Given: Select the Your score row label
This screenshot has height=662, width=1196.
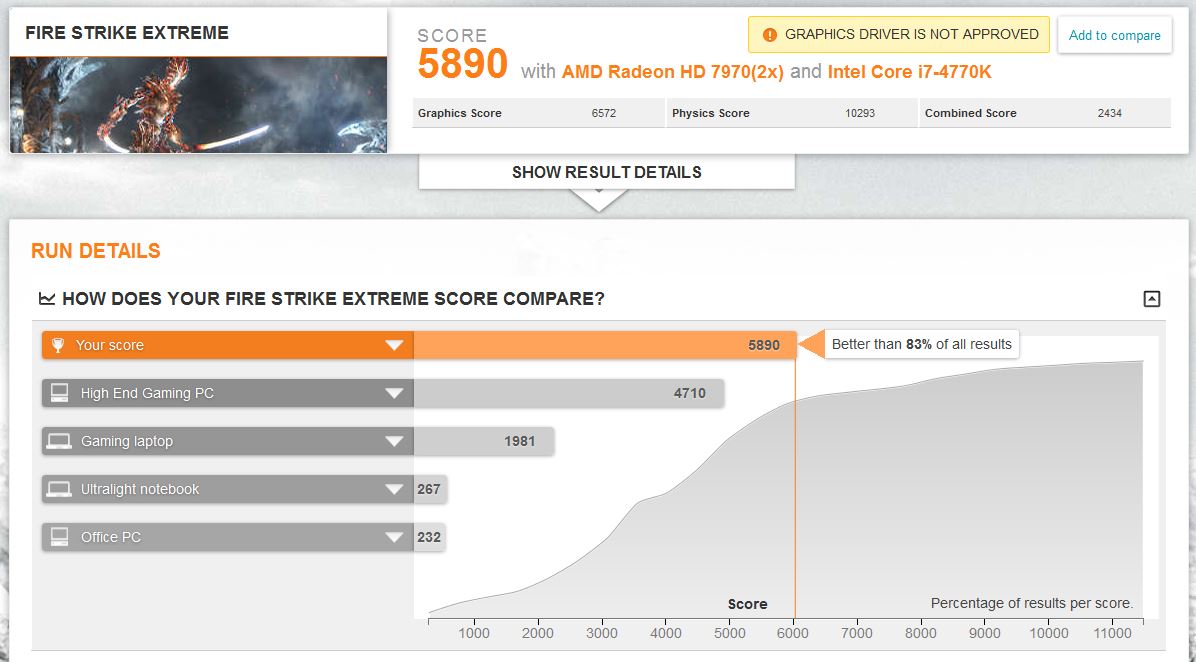Looking at the screenshot, I should click(109, 345).
